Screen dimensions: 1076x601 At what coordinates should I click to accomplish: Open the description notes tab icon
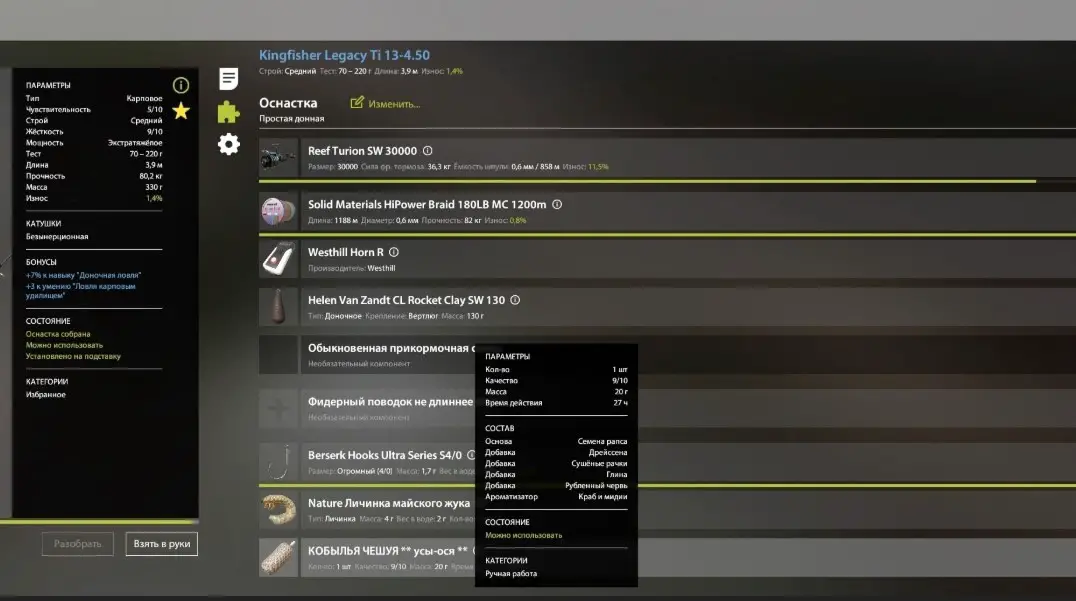pos(229,79)
